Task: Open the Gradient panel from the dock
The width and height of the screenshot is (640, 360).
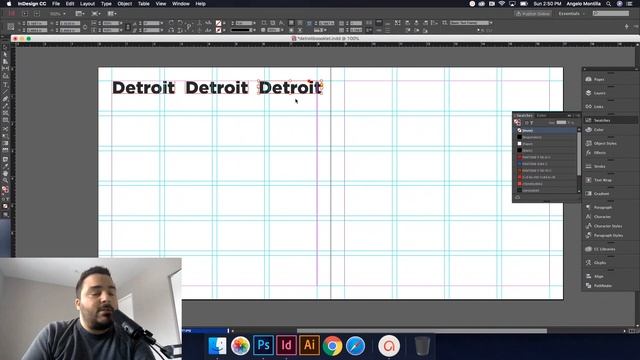Action: 601,193
